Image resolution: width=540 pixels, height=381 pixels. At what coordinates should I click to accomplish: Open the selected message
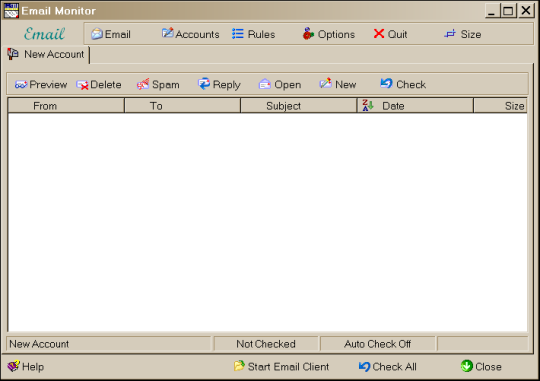[280, 84]
